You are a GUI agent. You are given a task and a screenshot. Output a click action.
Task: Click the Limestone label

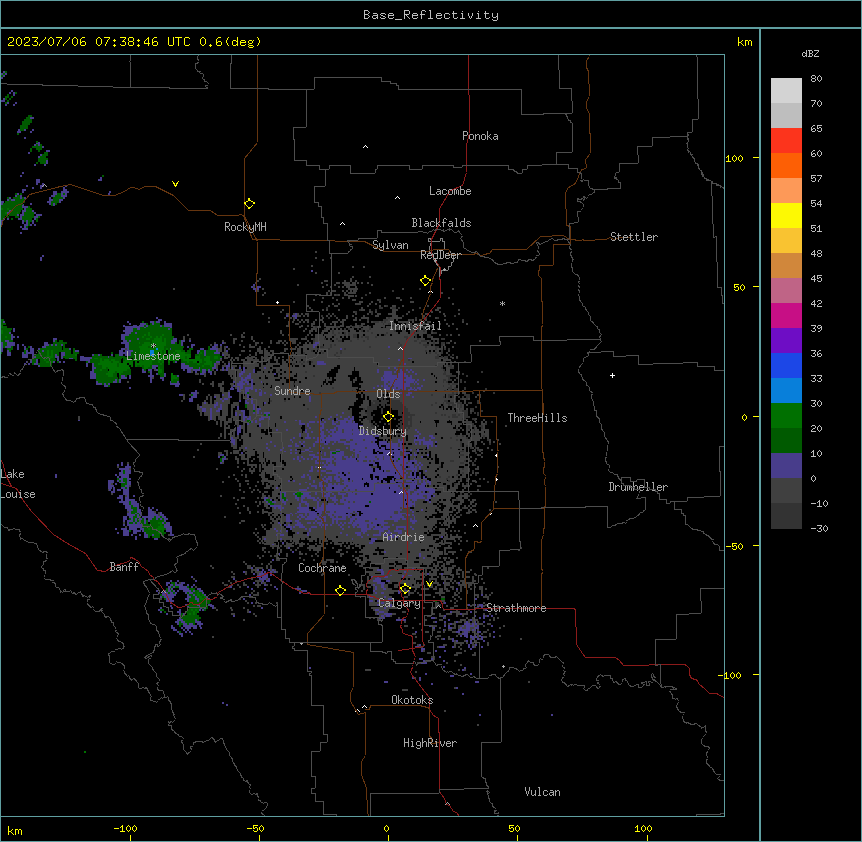pyautogui.click(x=153, y=356)
